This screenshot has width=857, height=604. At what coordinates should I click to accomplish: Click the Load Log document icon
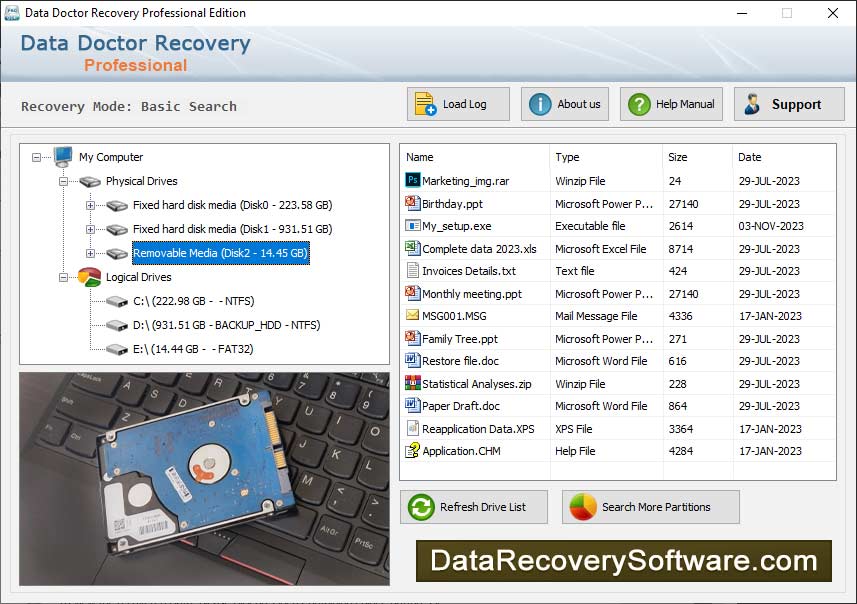(425, 104)
